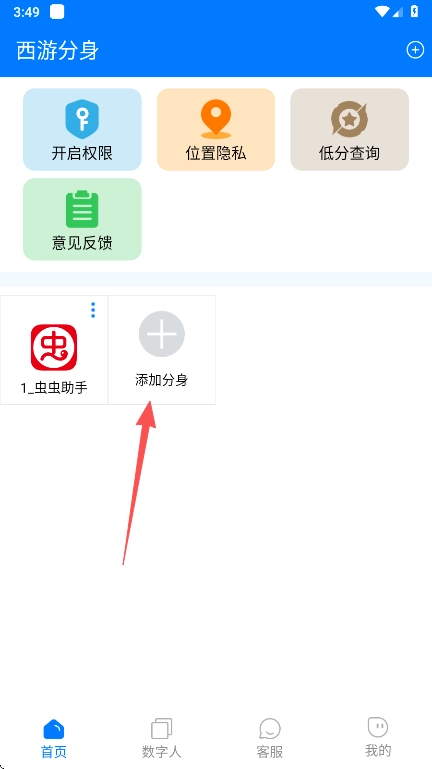Image resolution: width=432 pixels, height=769 pixels.
Task: Open the 位置隐私 location pin icon
Action: pyautogui.click(x=216, y=119)
